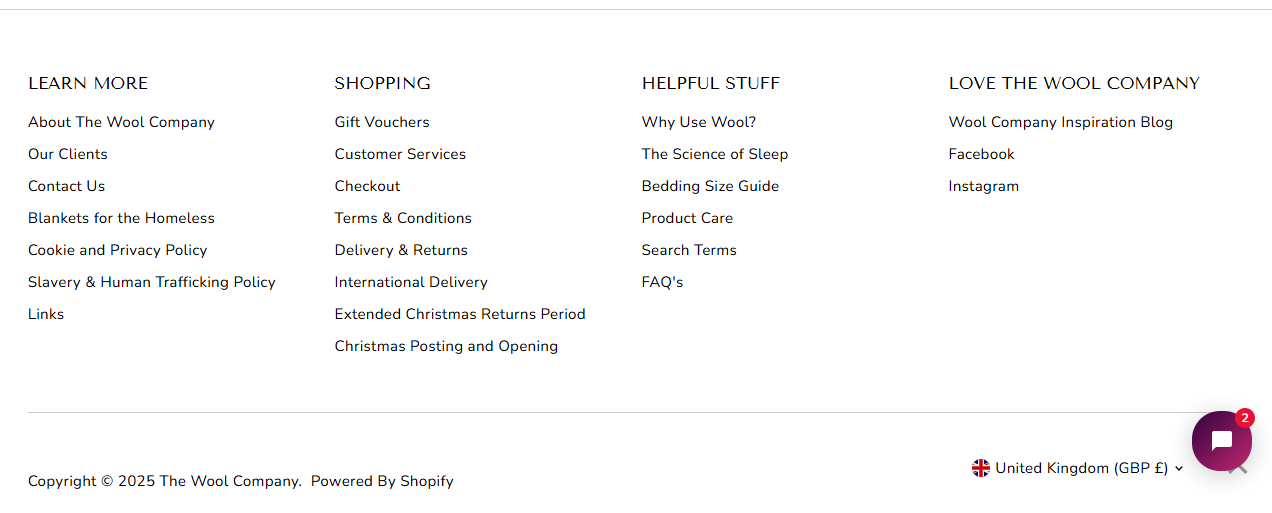Click the Powered By Shopify link
The width and height of the screenshot is (1272, 513).
click(382, 481)
